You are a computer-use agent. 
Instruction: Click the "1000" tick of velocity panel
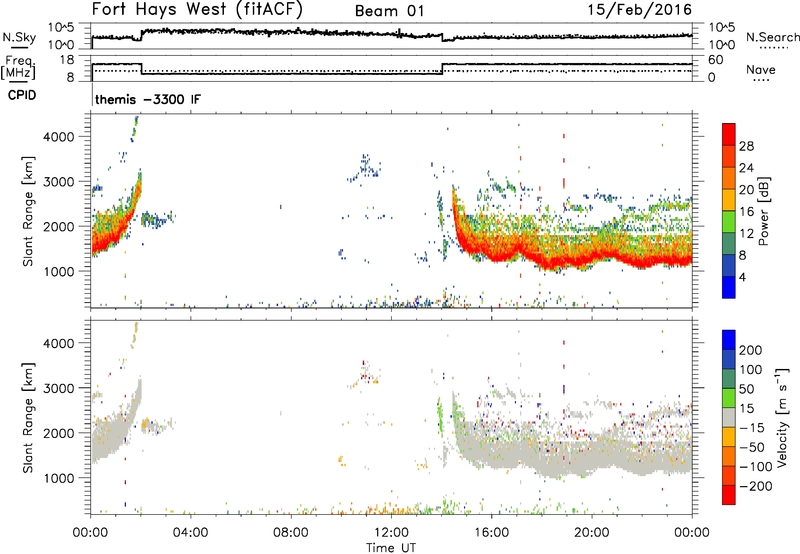59,478
